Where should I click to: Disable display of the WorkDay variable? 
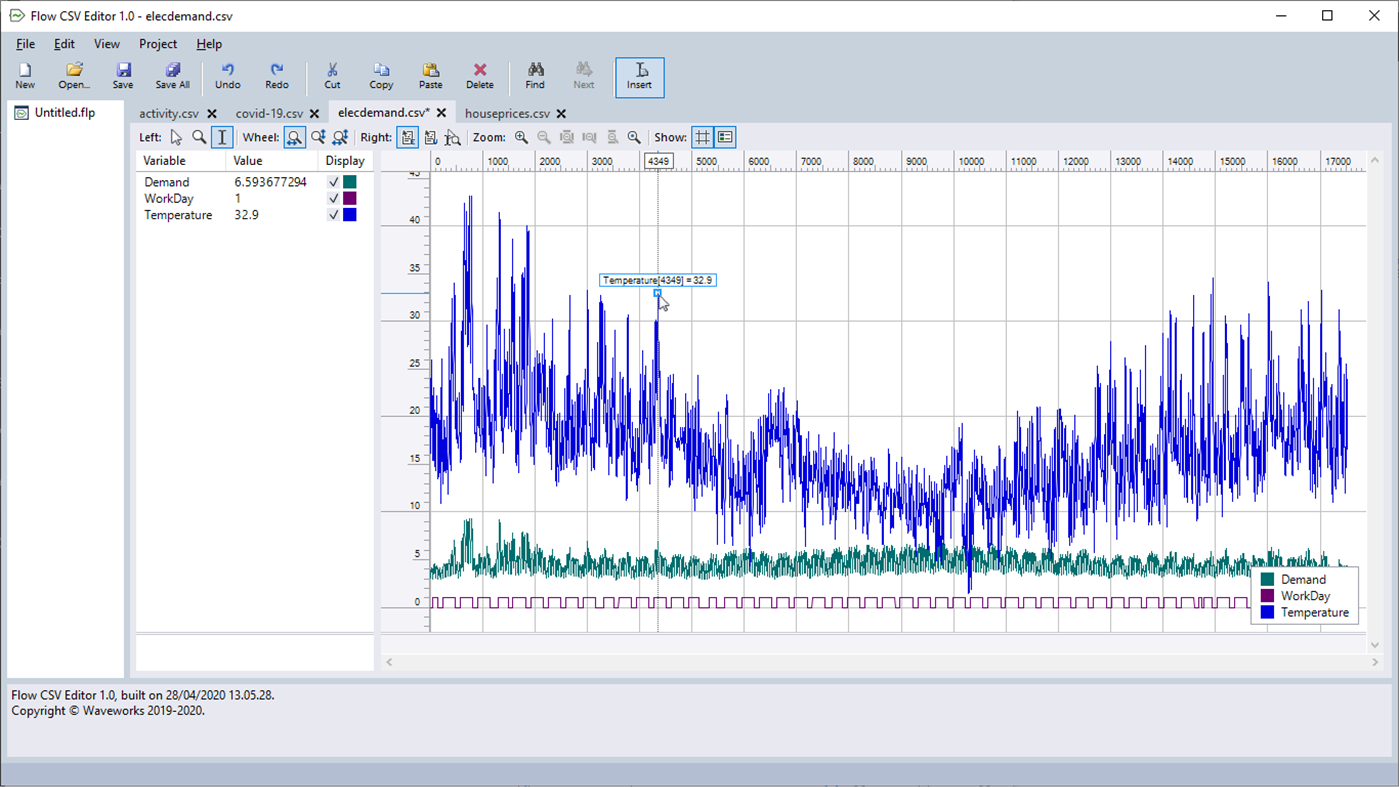[x=334, y=198]
